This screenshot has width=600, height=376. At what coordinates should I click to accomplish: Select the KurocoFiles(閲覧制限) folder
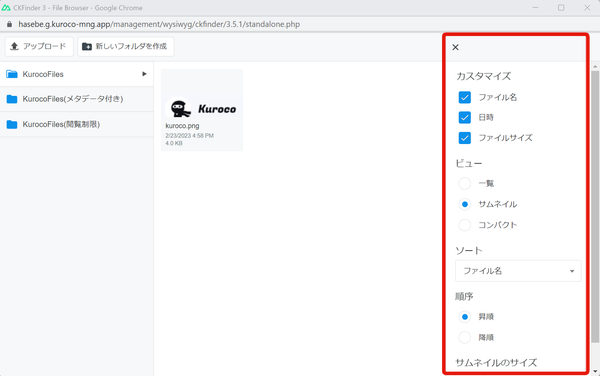pyautogui.click(x=77, y=124)
